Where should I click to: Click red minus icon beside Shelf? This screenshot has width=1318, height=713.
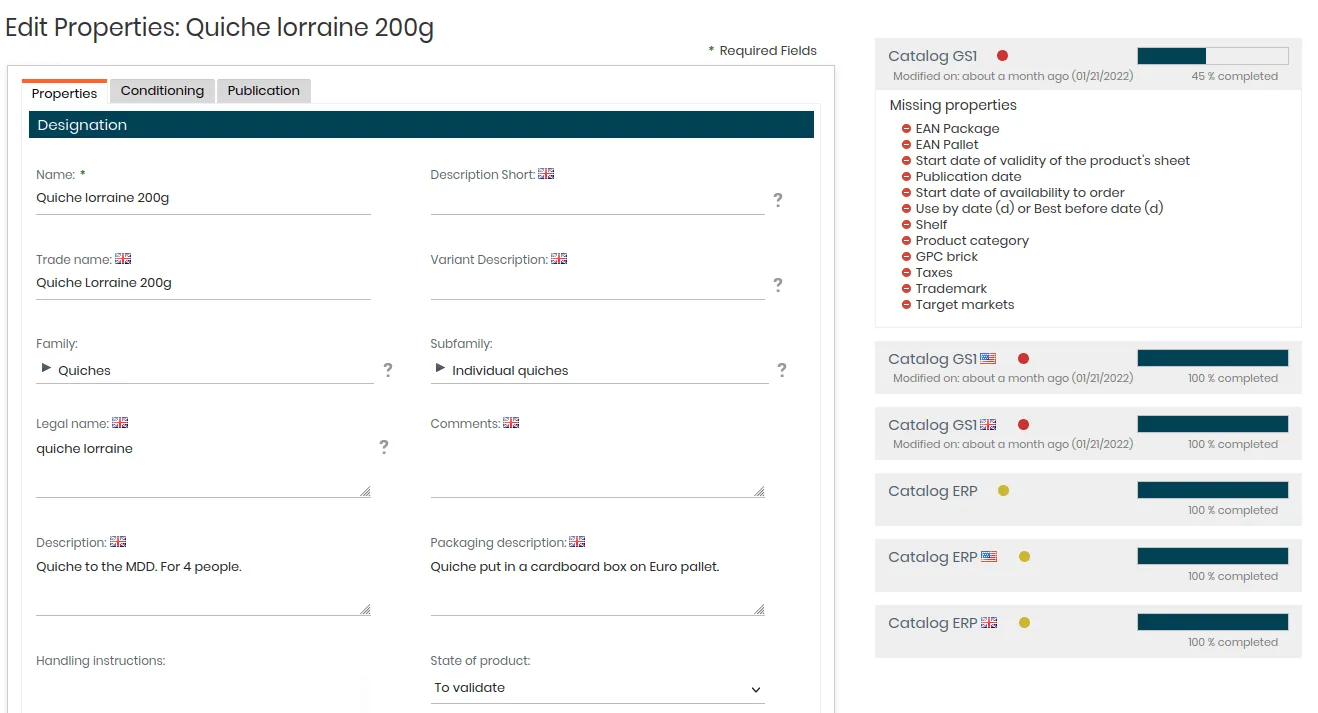(x=906, y=225)
